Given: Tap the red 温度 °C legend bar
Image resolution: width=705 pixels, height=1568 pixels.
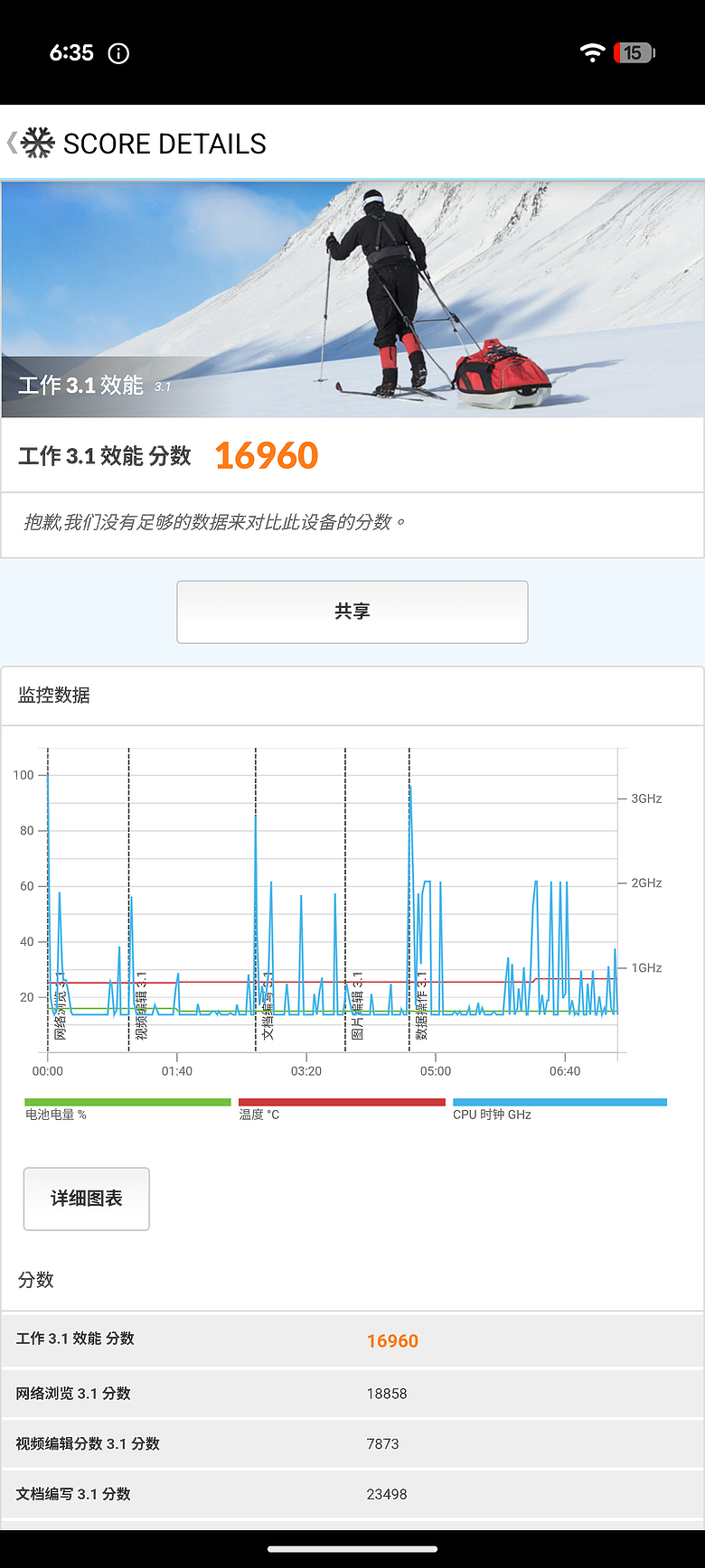Looking at the screenshot, I should (x=342, y=1102).
